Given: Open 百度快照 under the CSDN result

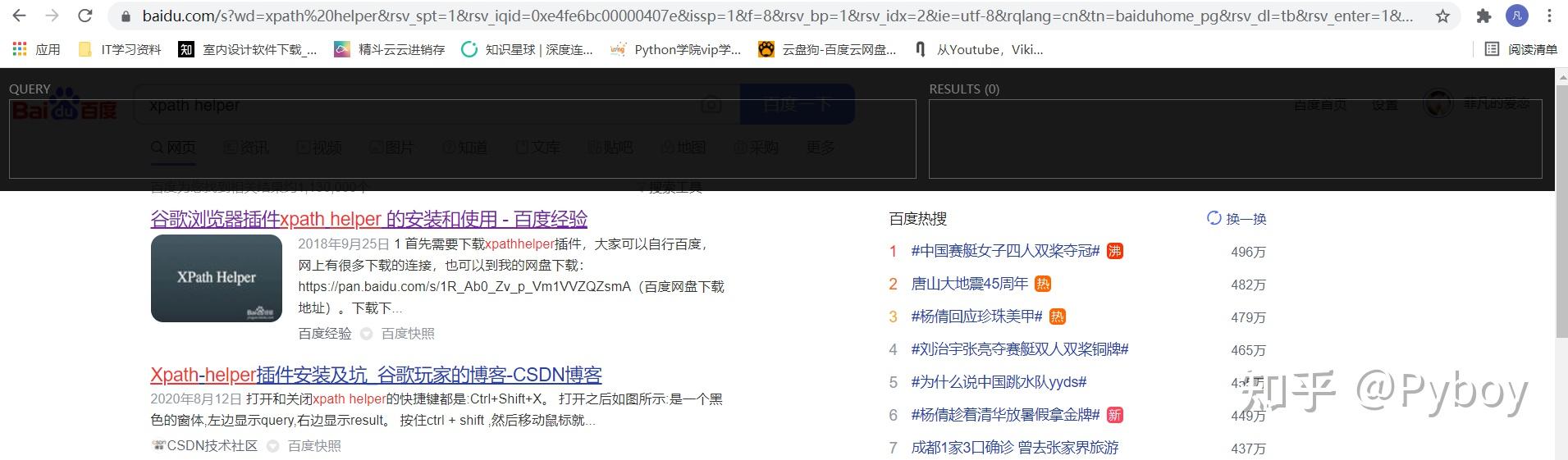Looking at the screenshot, I should (x=314, y=446).
